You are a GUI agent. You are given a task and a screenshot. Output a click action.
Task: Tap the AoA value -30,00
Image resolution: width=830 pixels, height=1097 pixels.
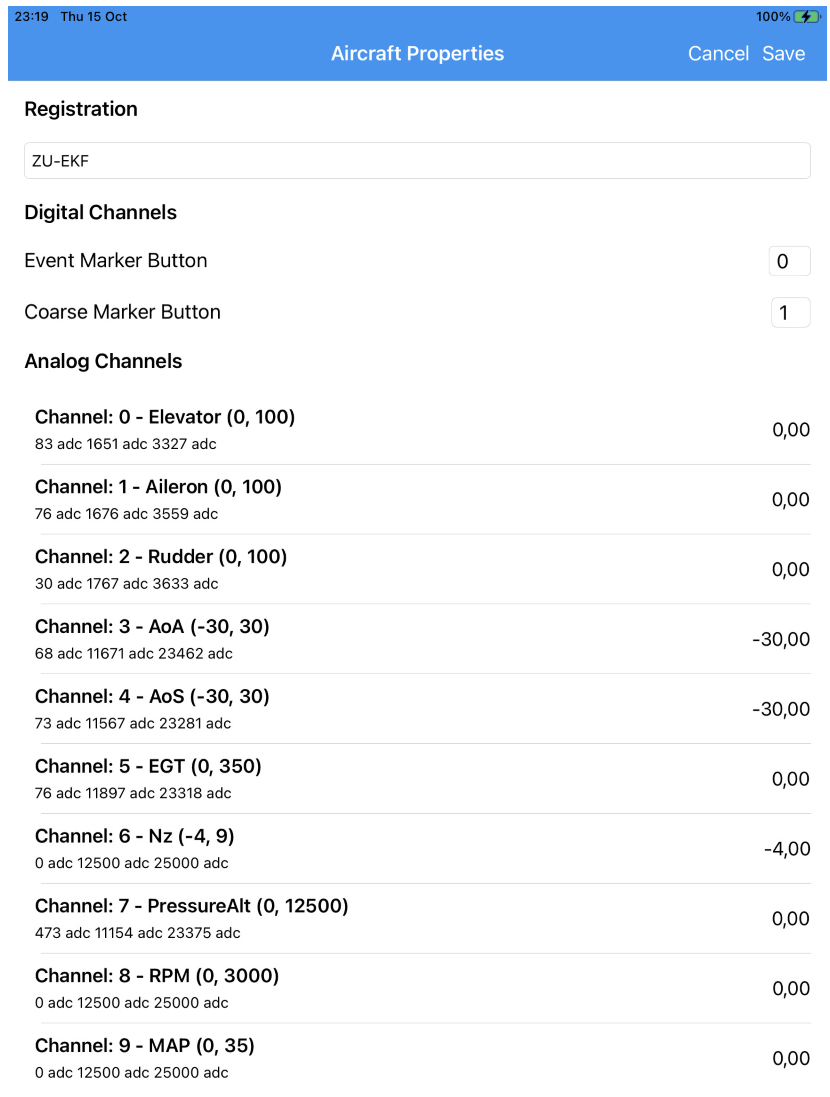point(781,639)
